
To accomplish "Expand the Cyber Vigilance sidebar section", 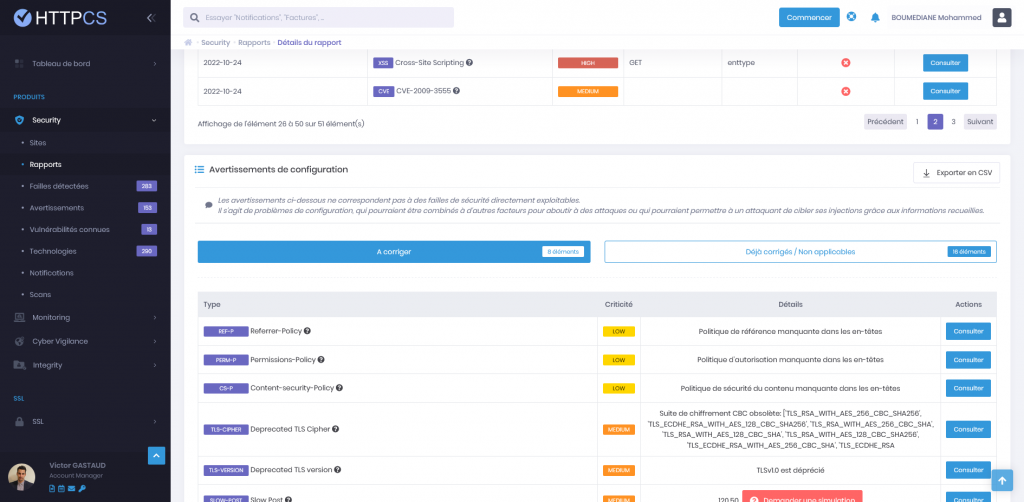I will coord(85,341).
